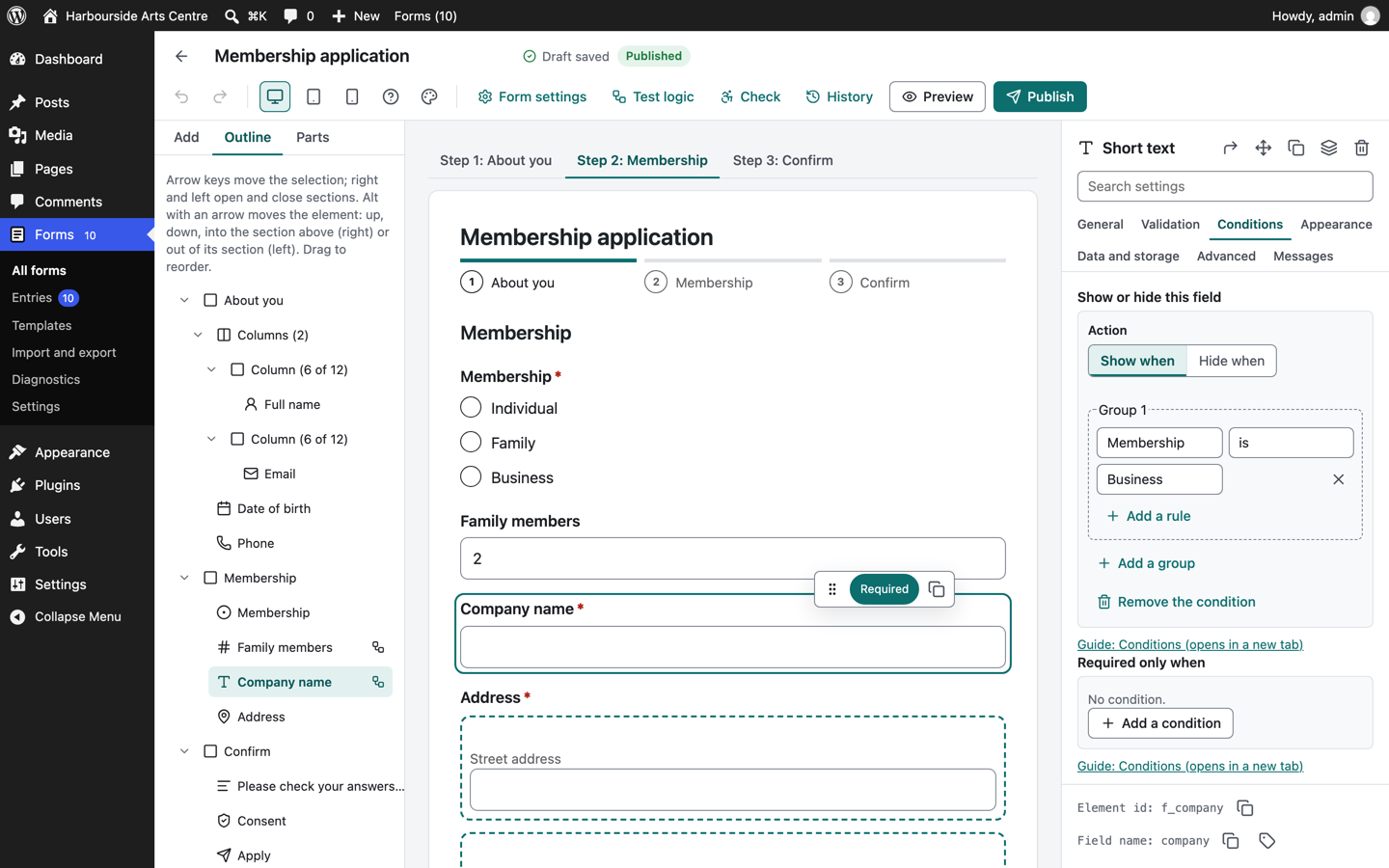Open the Membership field dropdown in Group 1
The width and height of the screenshot is (1389, 868).
(x=1159, y=443)
